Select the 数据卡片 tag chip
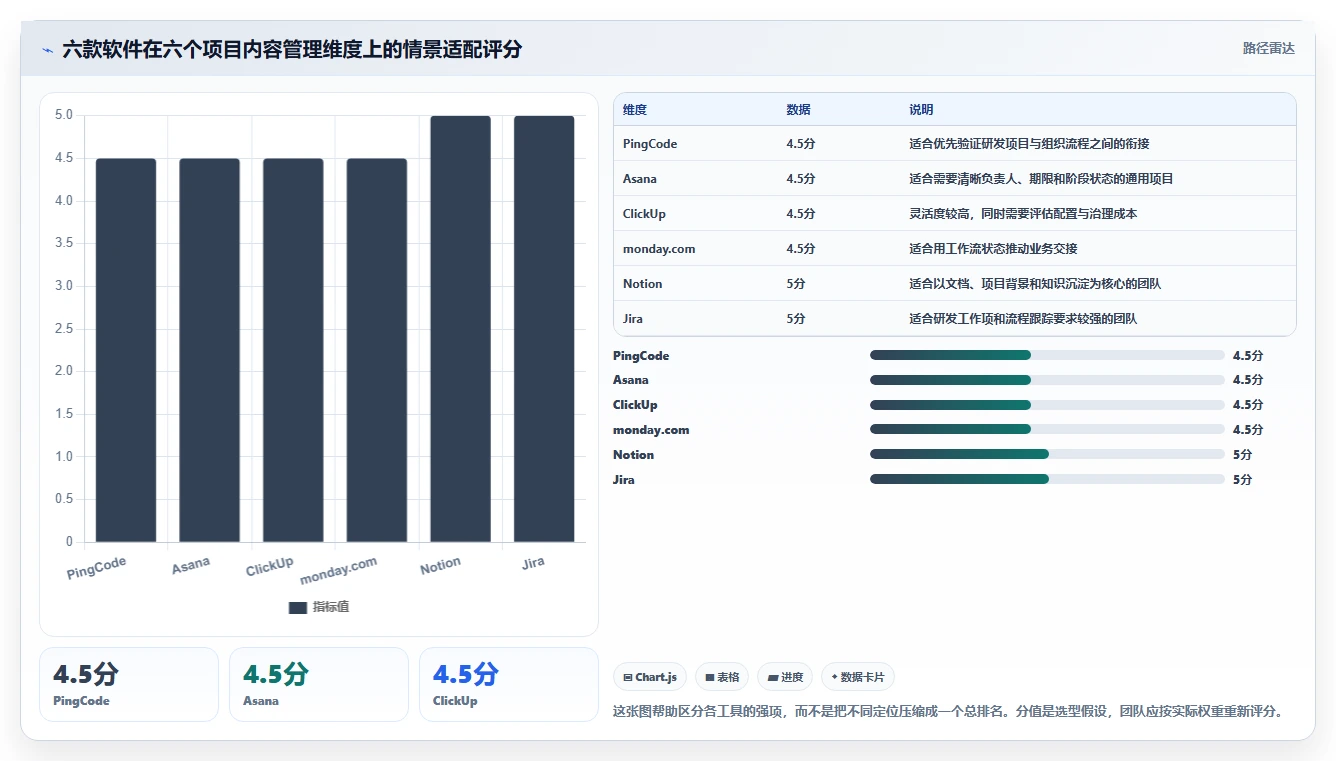The image size is (1336, 761). coord(858,677)
